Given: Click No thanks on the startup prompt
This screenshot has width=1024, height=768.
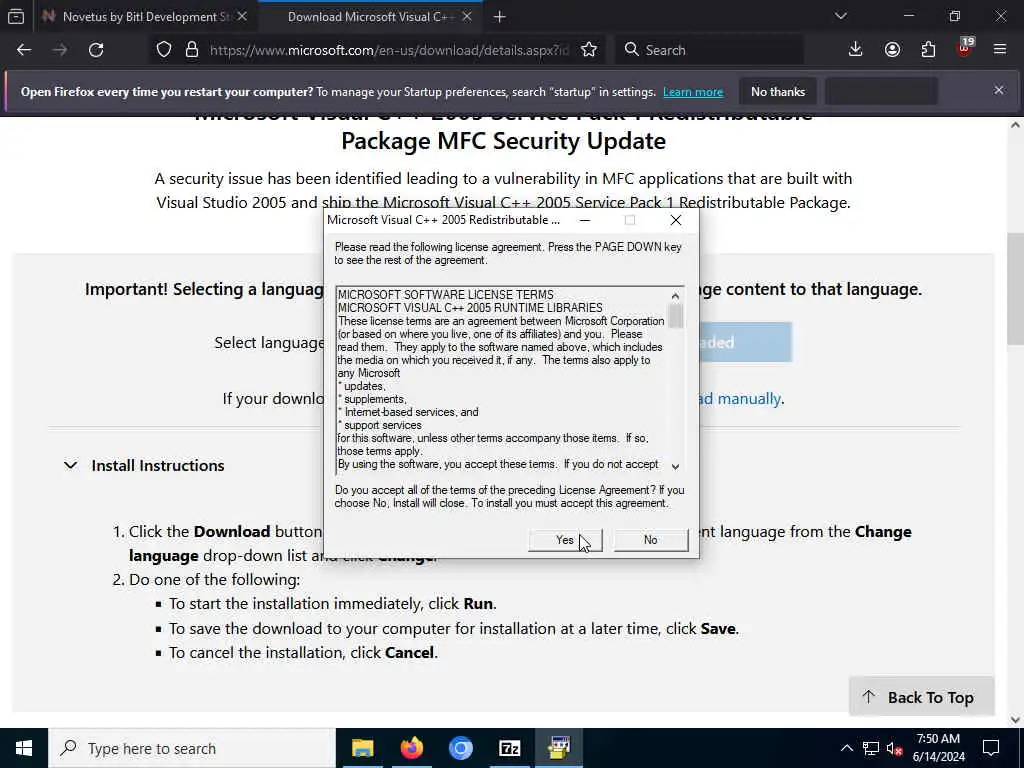Looking at the screenshot, I should pyautogui.click(x=778, y=92).
